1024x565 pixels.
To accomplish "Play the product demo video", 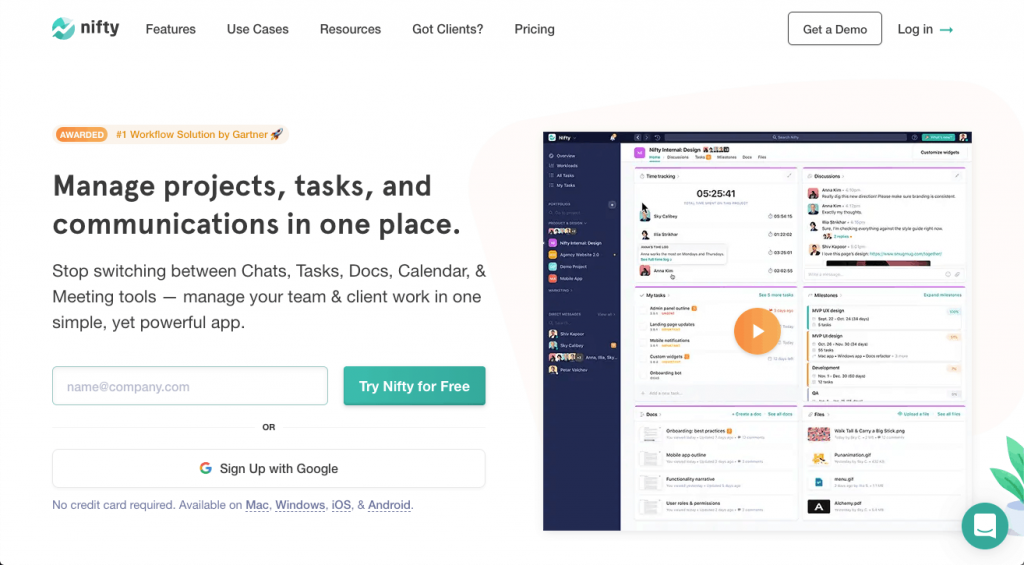I will [757, 331].
